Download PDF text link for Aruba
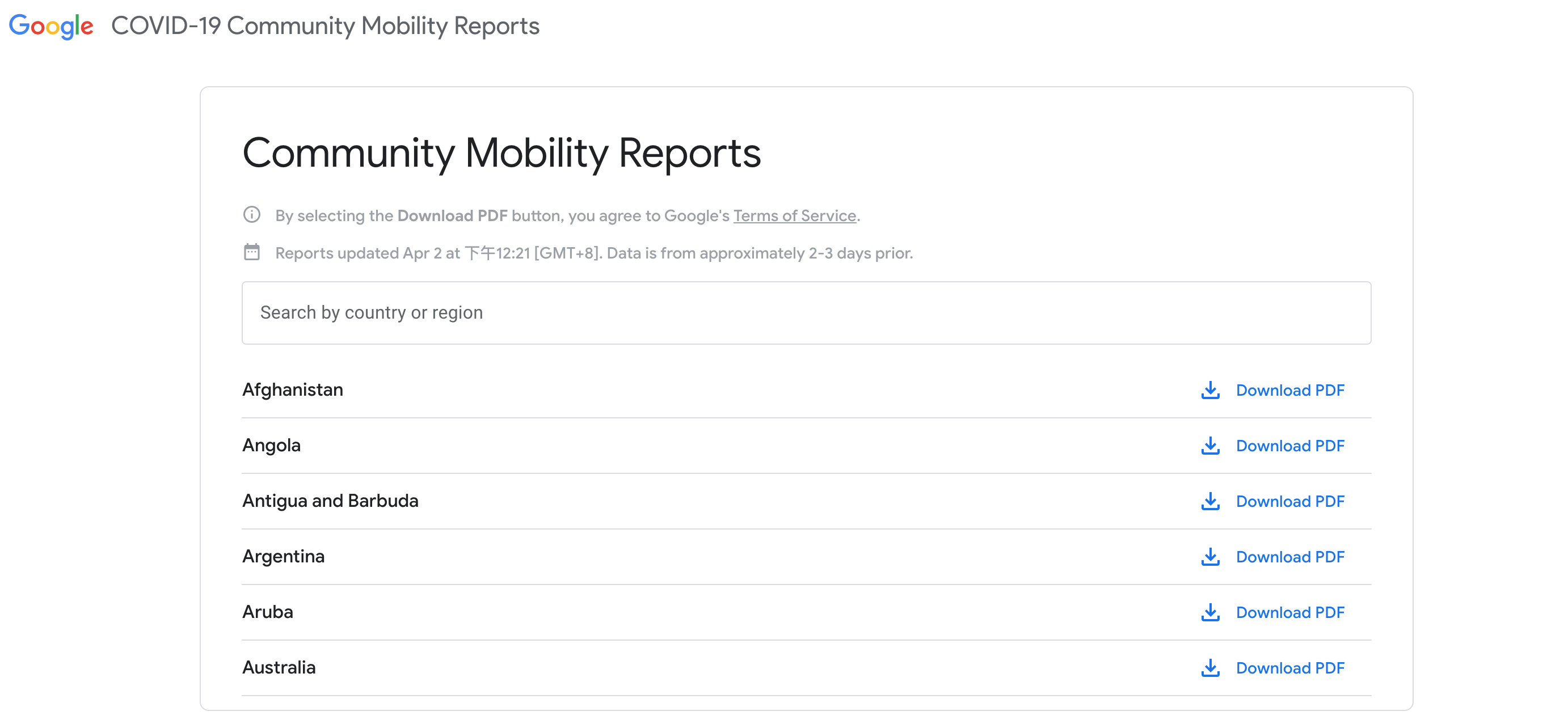This screenshot has width=1568, height=720. pyautogui.click(x=1290, y=612)
